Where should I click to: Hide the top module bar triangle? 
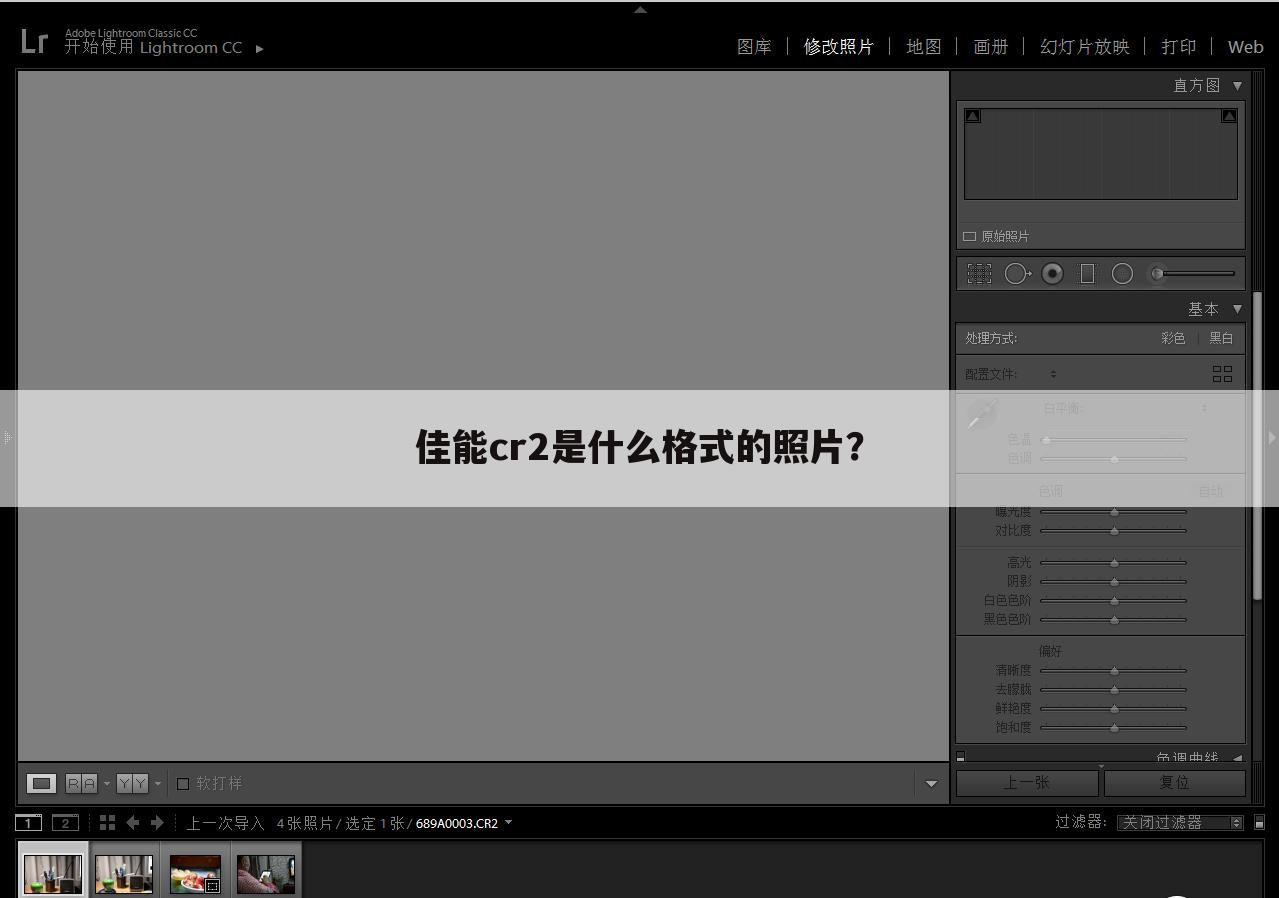[x=640, y=10]
